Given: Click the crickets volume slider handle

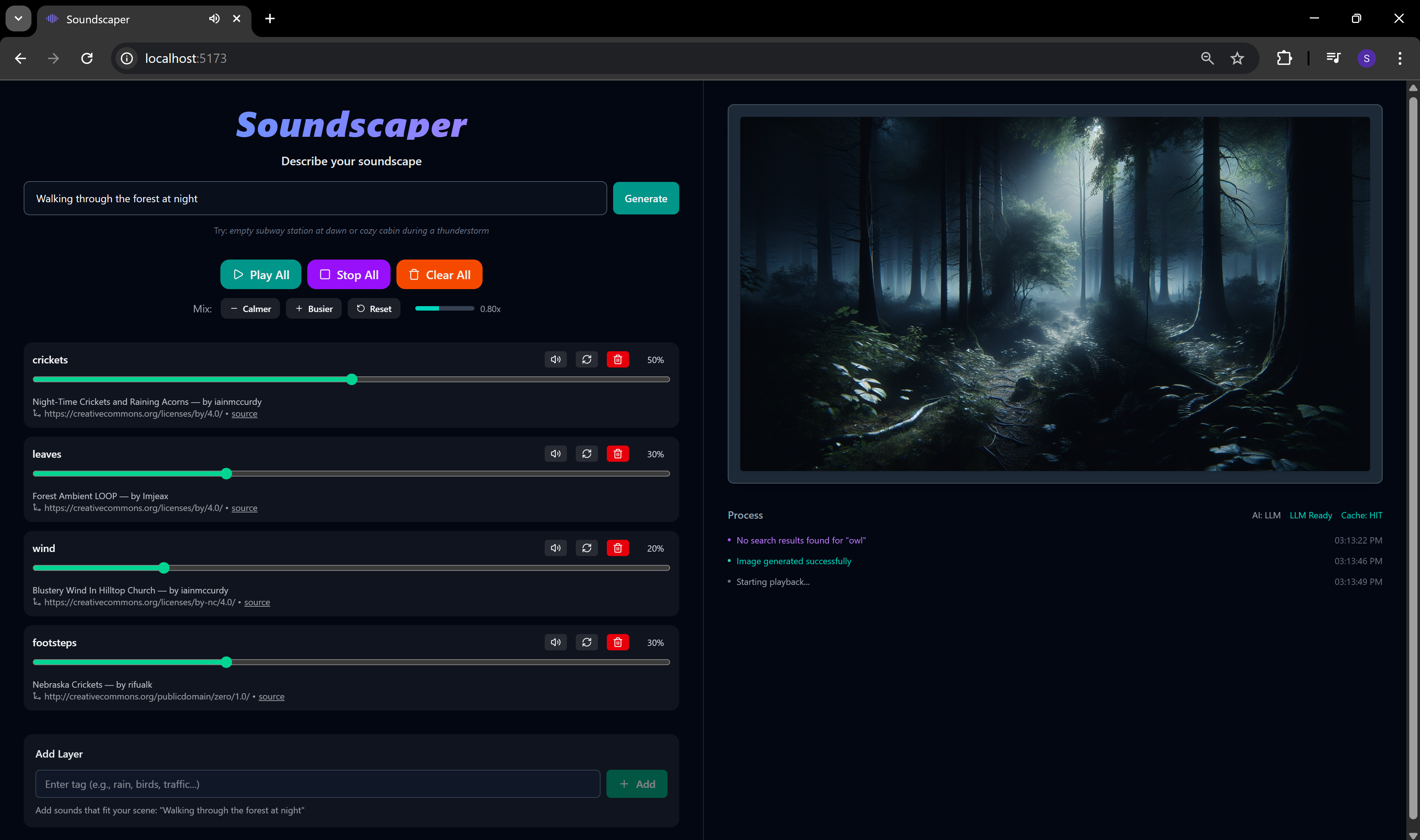Looking at the screenshot, I should click(351, 379).
